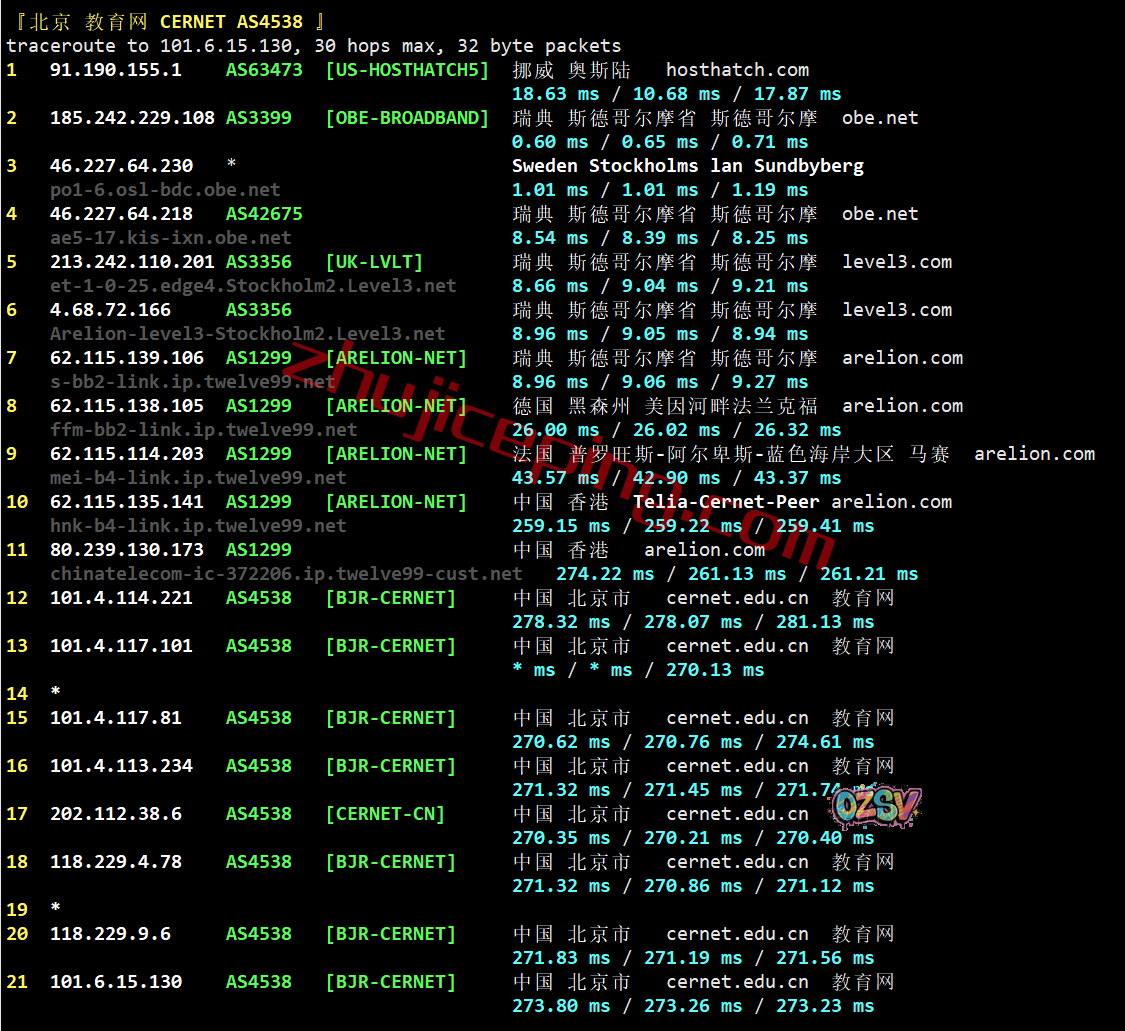This screenshot has height=1031, width=1125.
Task: Click the [US-HOSTHATCH5] tag
Action: pos(407,70)
